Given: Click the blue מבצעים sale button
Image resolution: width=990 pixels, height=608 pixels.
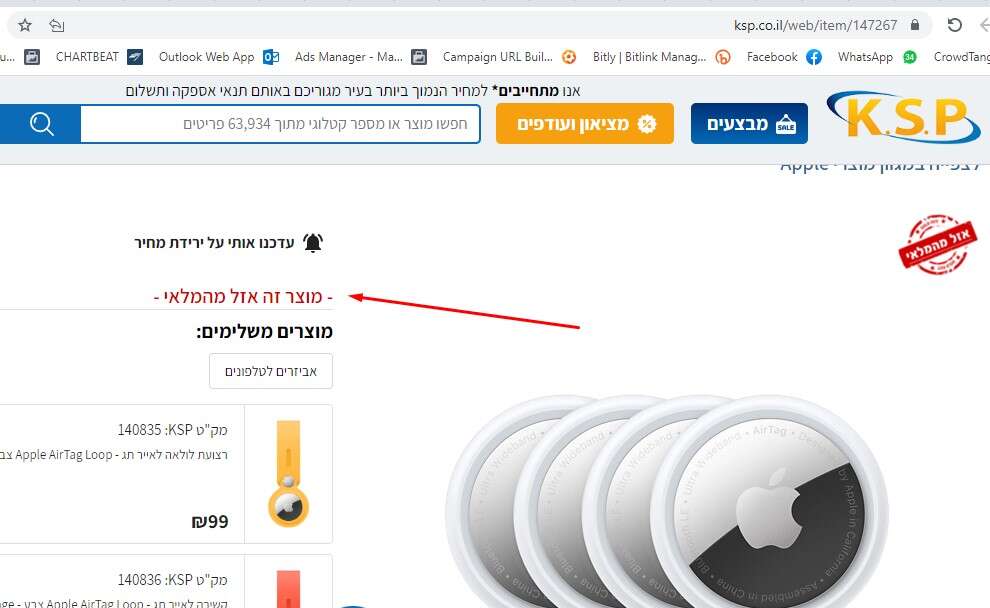Looking at the screenshot, I should (749, 124).
